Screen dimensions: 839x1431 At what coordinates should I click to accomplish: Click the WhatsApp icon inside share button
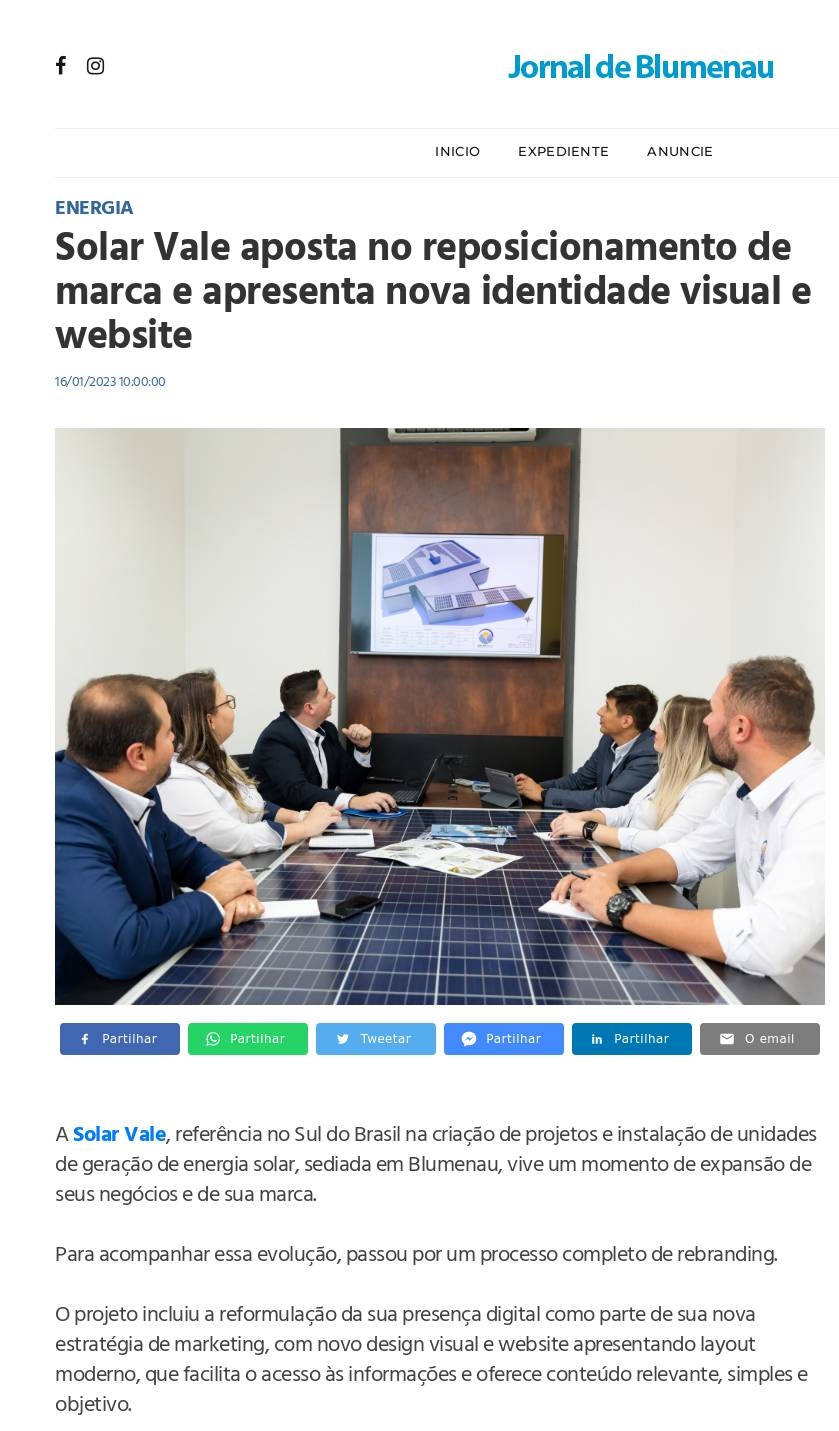(x=213, y=1039)
